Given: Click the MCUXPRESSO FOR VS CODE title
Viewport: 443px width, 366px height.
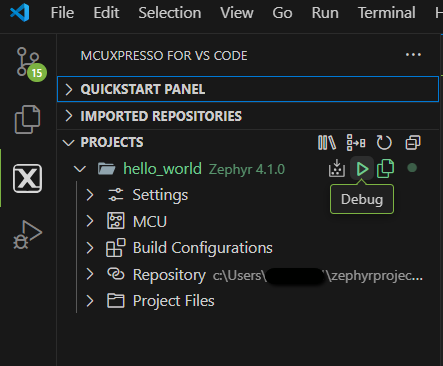Looking at the screenshot, I should (164, 55).
